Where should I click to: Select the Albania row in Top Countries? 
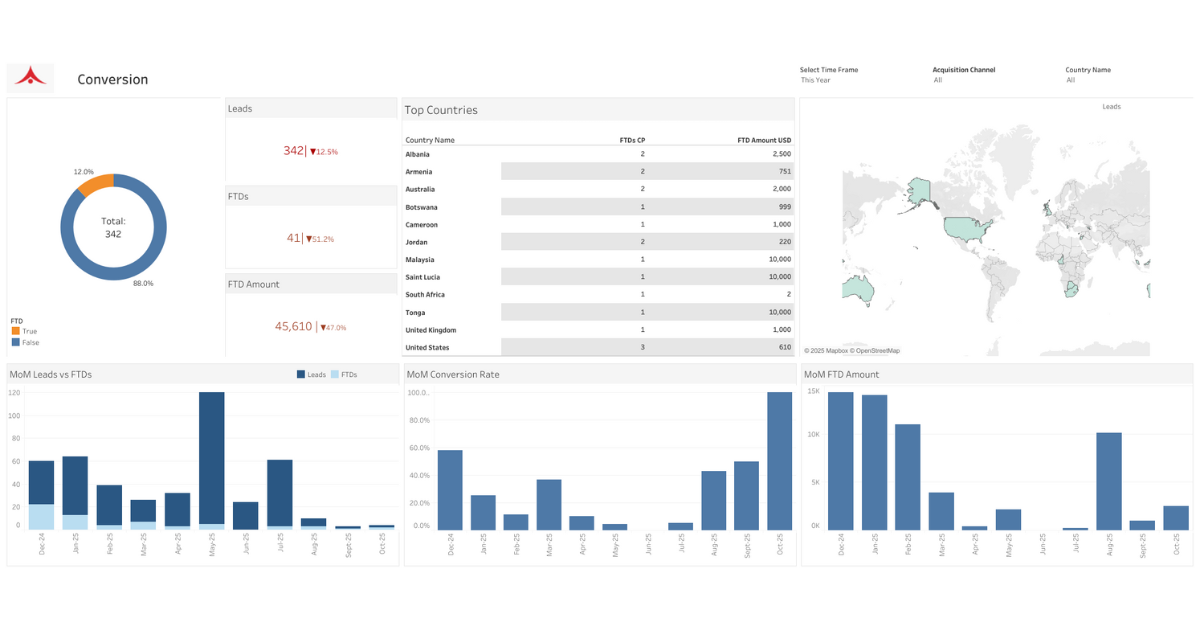click(598, 154)
